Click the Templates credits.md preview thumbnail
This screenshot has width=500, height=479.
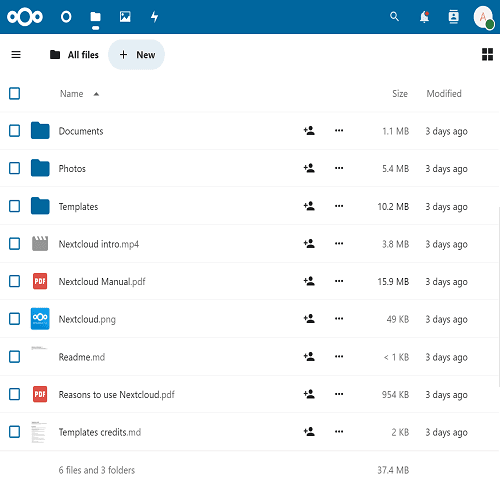(x=39, y=432)
